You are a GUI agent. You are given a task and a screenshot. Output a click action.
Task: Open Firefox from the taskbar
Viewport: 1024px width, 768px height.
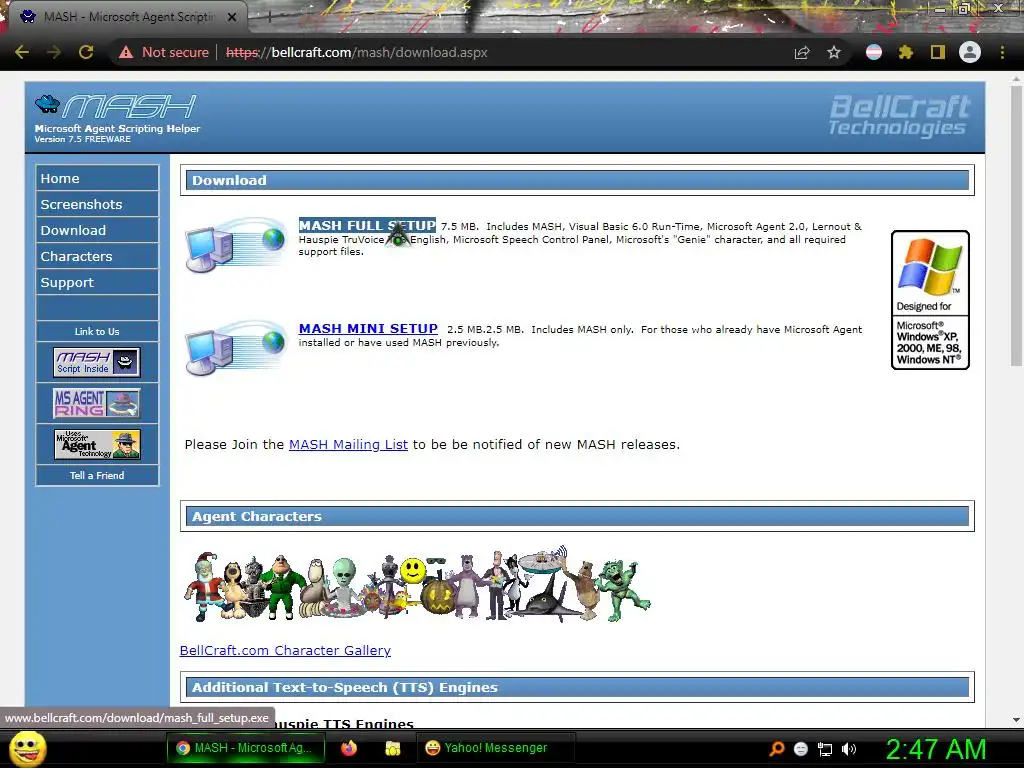[349, 748]
